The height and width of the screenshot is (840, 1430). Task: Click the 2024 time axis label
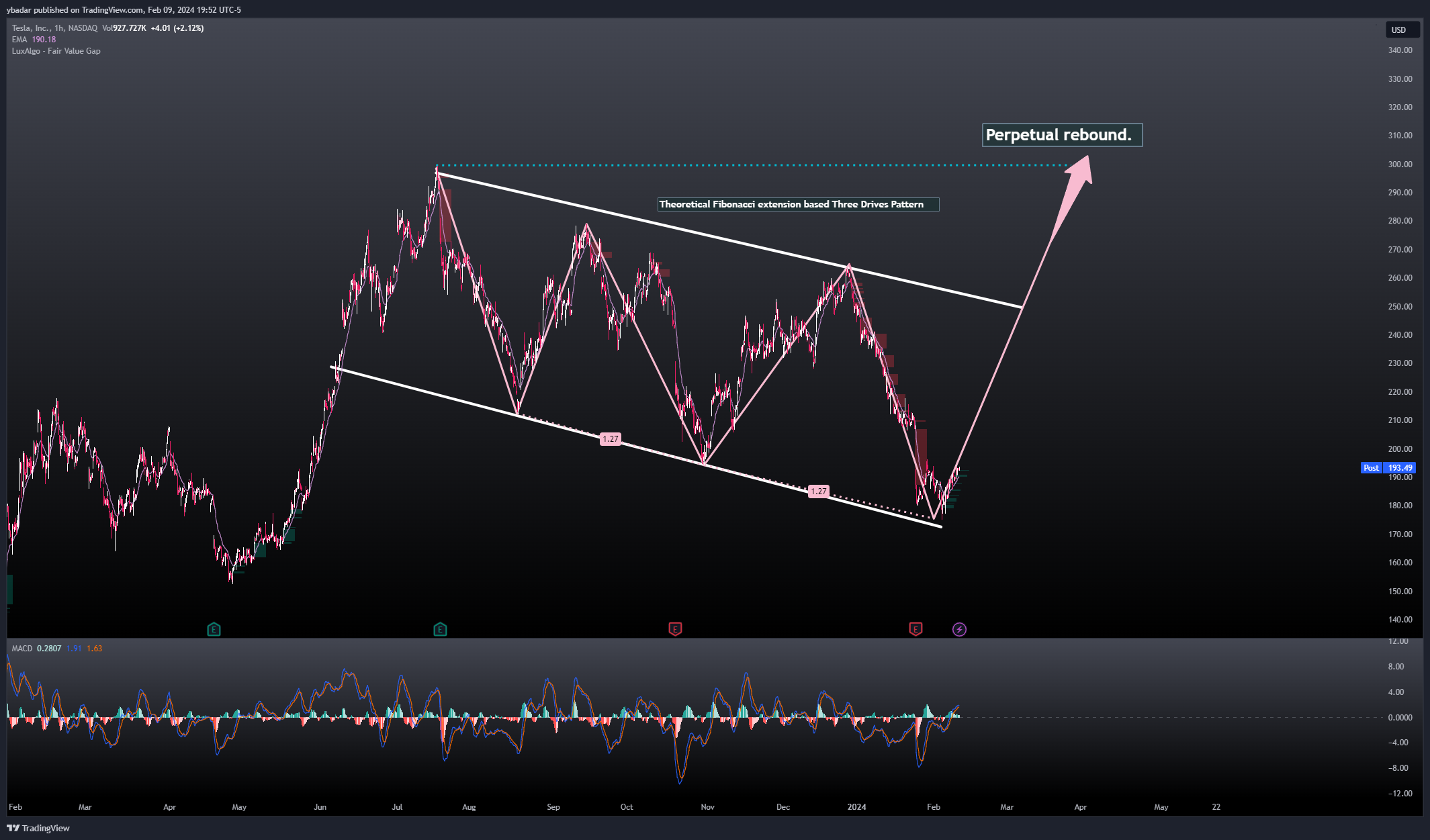point(857,807)
